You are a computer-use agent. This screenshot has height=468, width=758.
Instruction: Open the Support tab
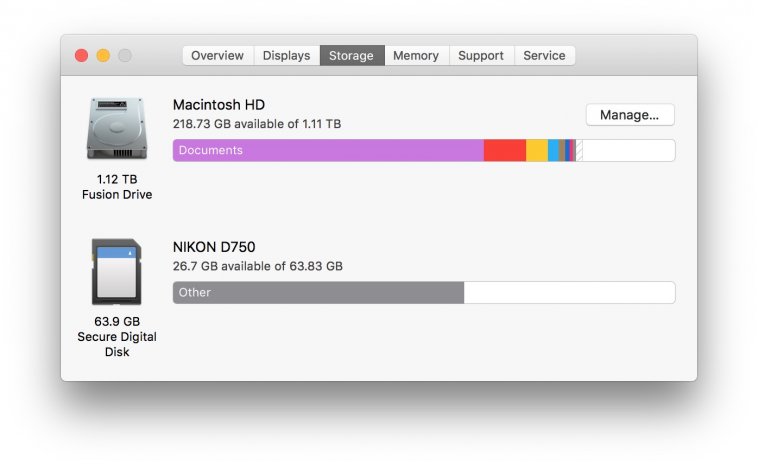pyautogui.click(x=481, y=56)
